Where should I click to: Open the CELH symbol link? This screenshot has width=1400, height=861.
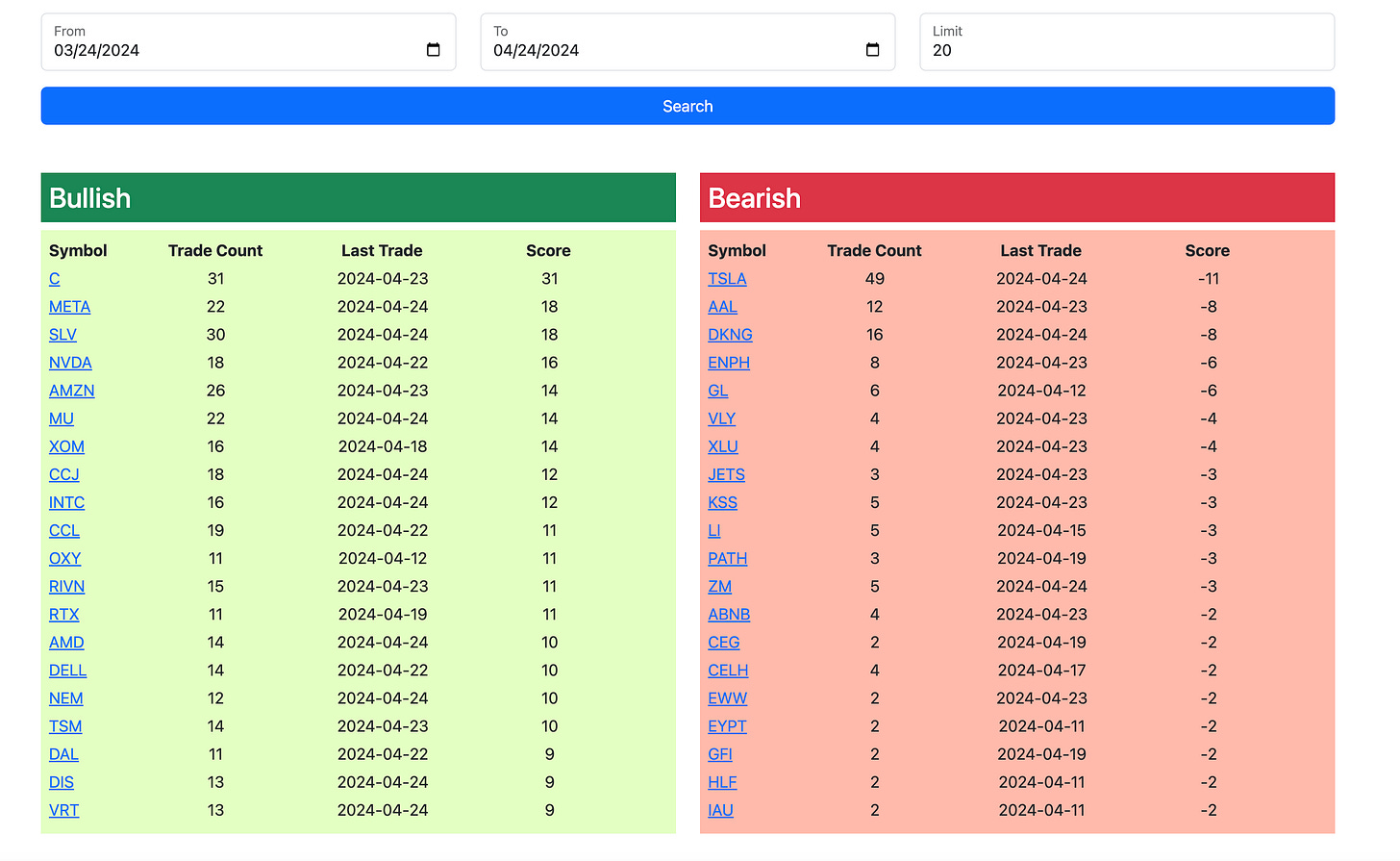(x=728, y=670)
